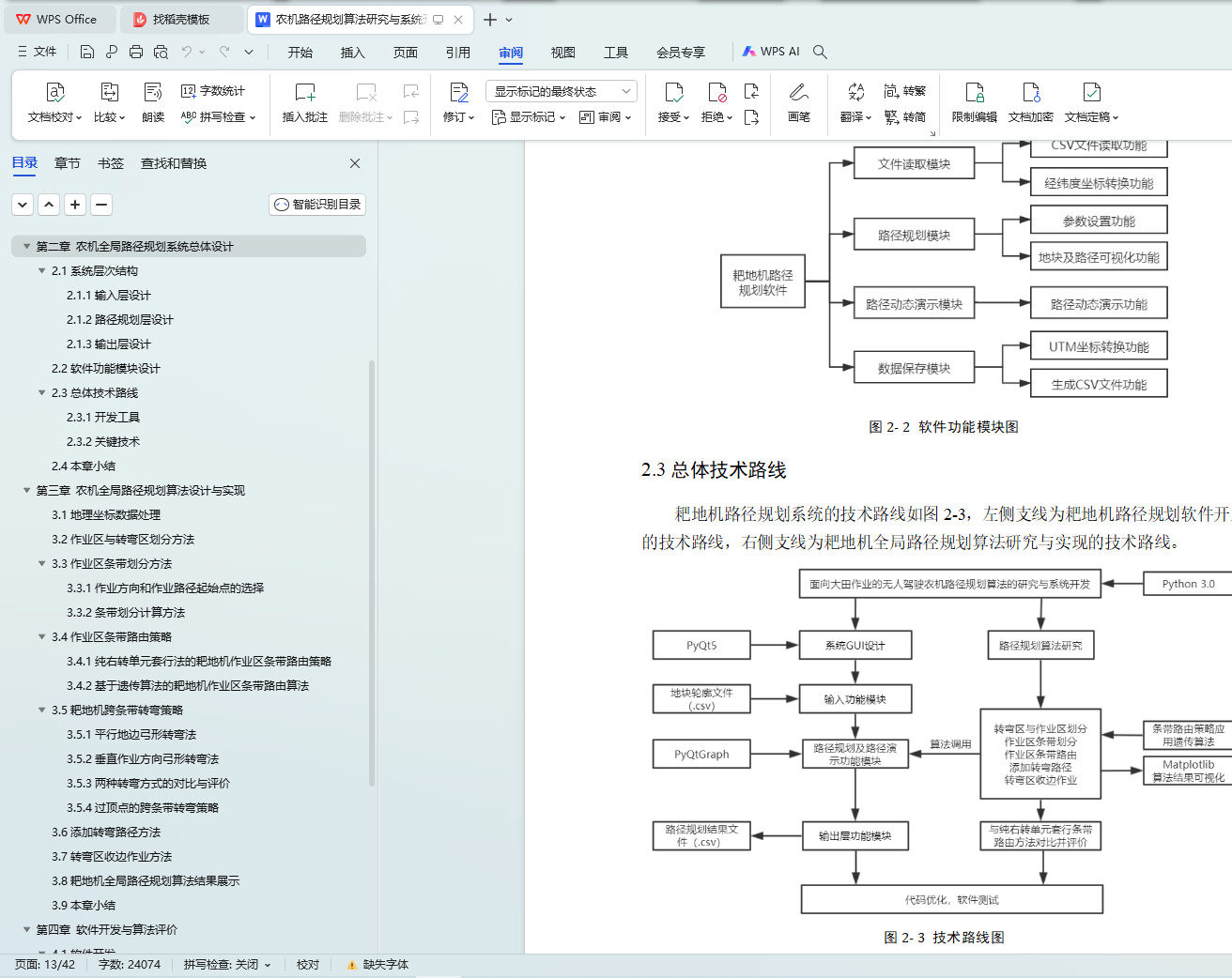Viewport: 1232px width, 978px height.
Task: Click 缺失字体 warning in status bar
Action: pyautogui.click(x=377, y=965)
